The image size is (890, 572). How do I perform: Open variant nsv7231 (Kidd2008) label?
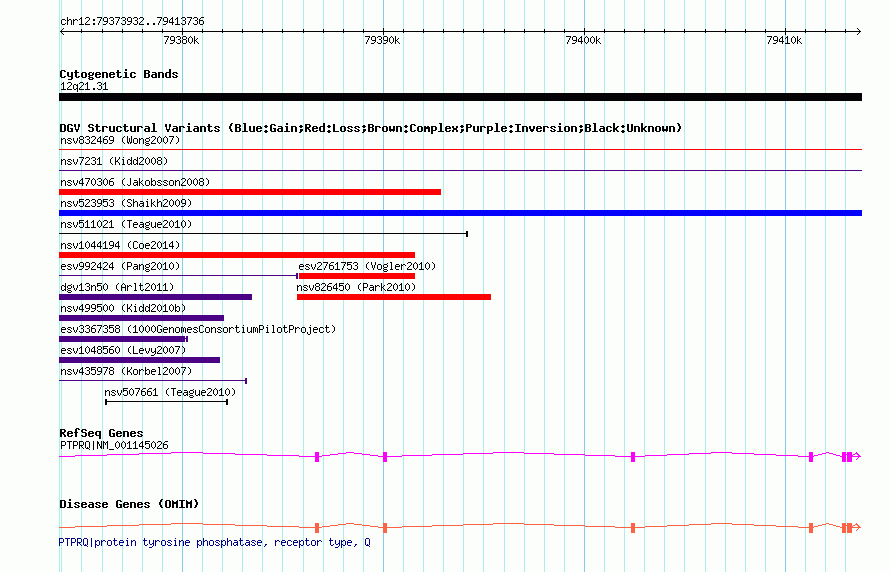[x=114, y=161]
